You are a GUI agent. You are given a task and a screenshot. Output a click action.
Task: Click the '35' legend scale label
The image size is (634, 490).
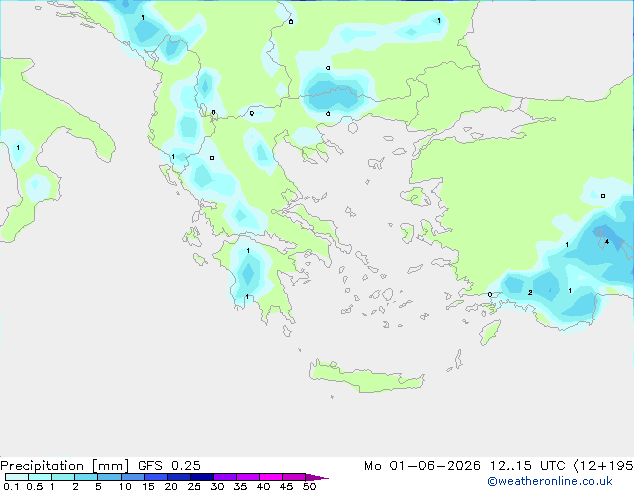point(240,486)
